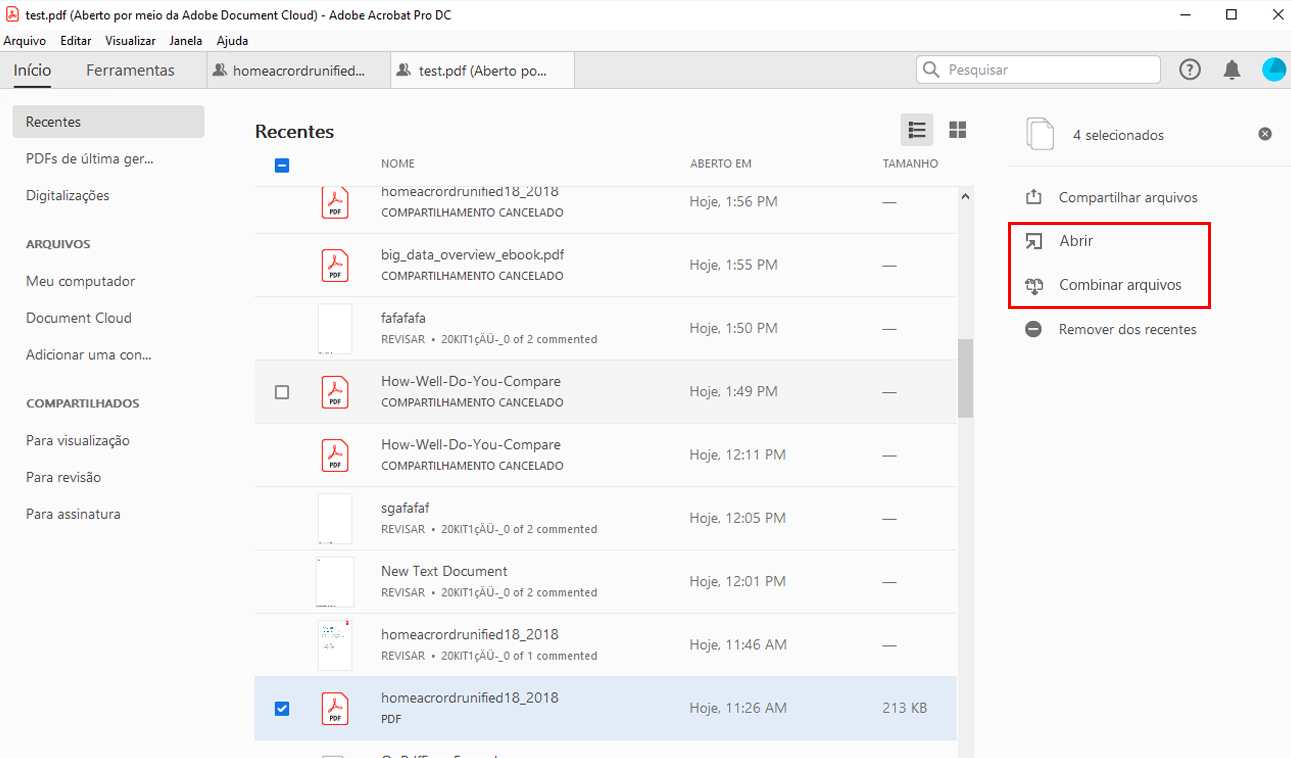Check the How-Well-Do-You-Compare 1:49 PM checkbox
Viewport: 1291px width, 758px height.
point(282,392)
